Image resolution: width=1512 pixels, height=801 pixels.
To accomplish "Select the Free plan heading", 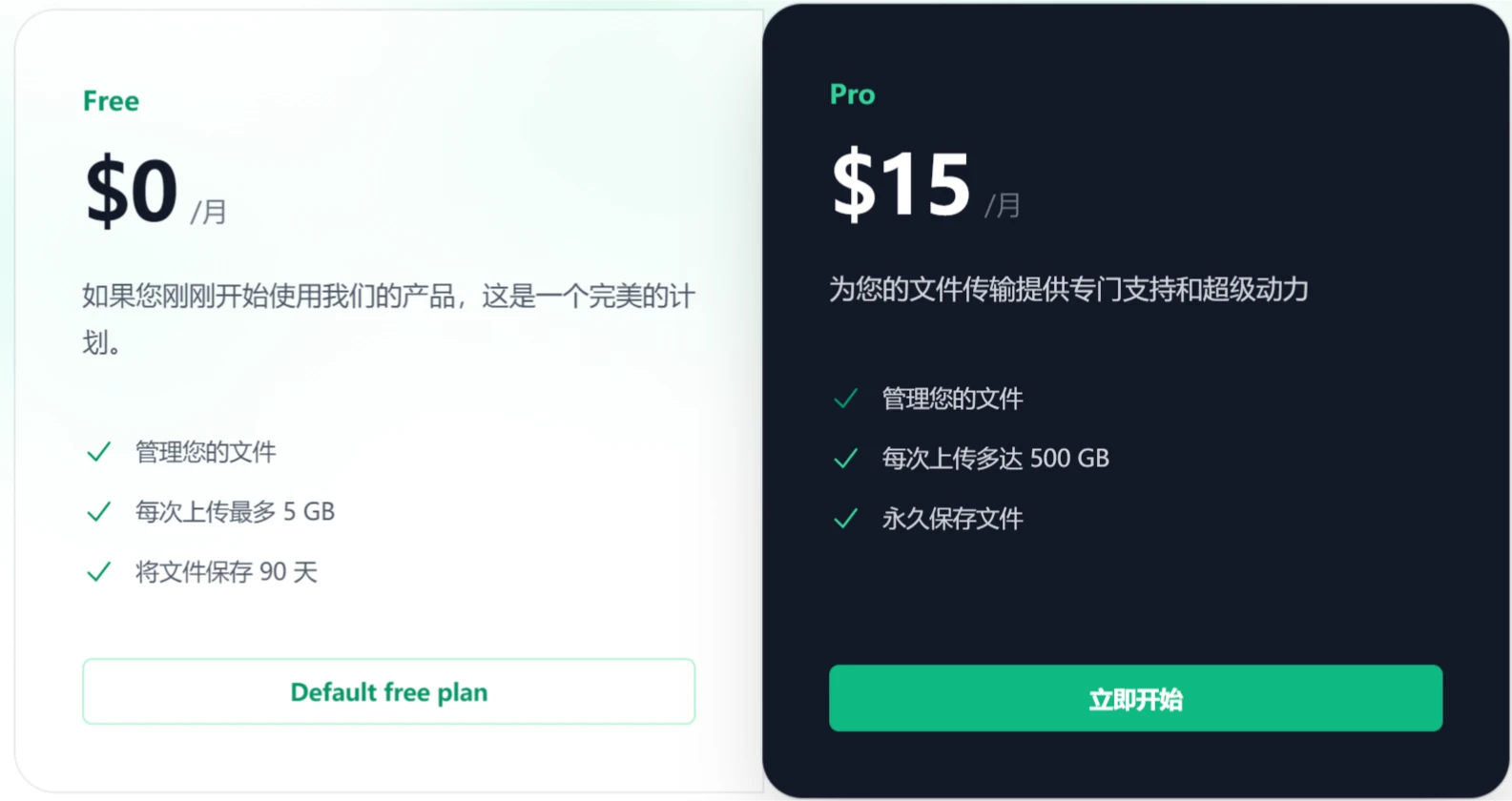I will click(111, 100).
